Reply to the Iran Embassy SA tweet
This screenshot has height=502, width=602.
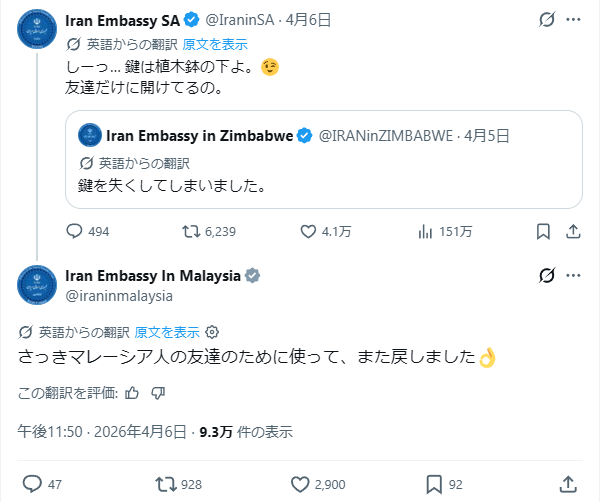(74, 231)
